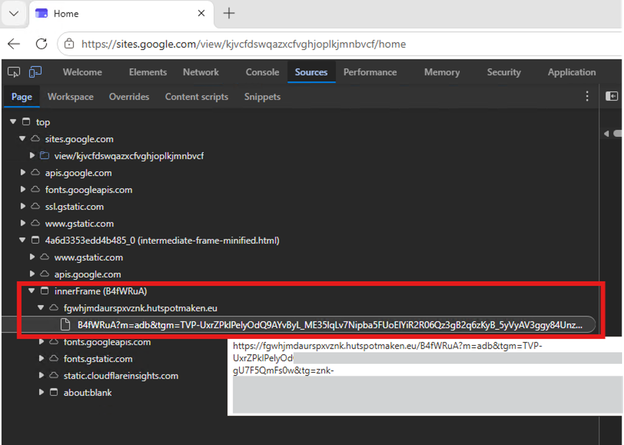
Task: Collapse the sites.google.com node
Action: point(22,139)
